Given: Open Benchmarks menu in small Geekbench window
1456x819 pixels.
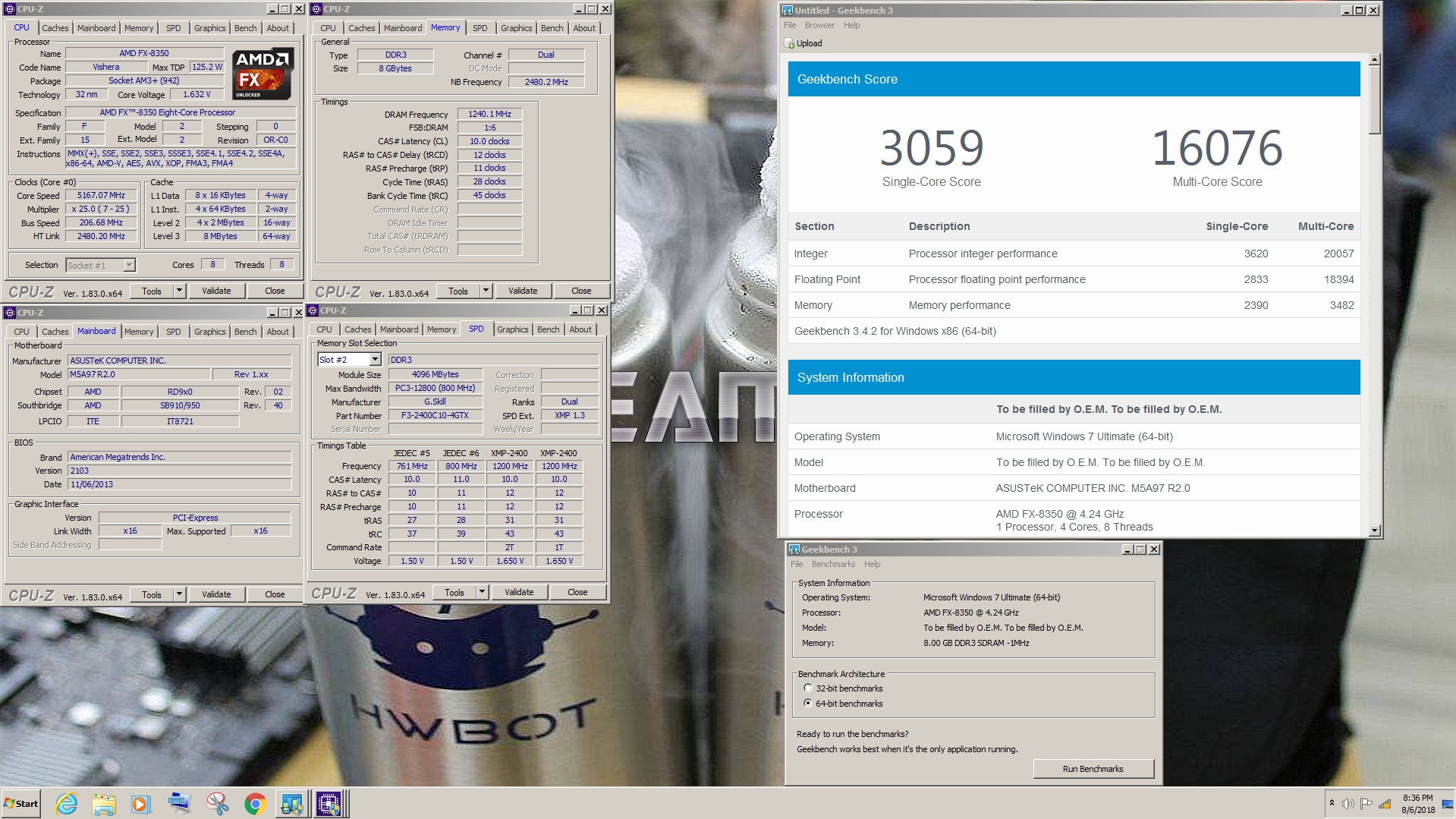Looking at the screenshot, I should [x=833, y=564].
